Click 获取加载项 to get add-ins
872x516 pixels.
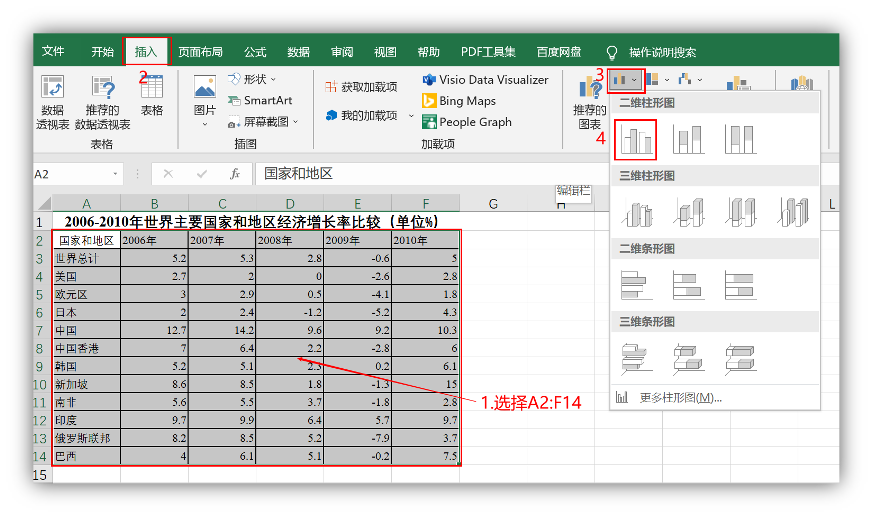(x=361, y=87)
